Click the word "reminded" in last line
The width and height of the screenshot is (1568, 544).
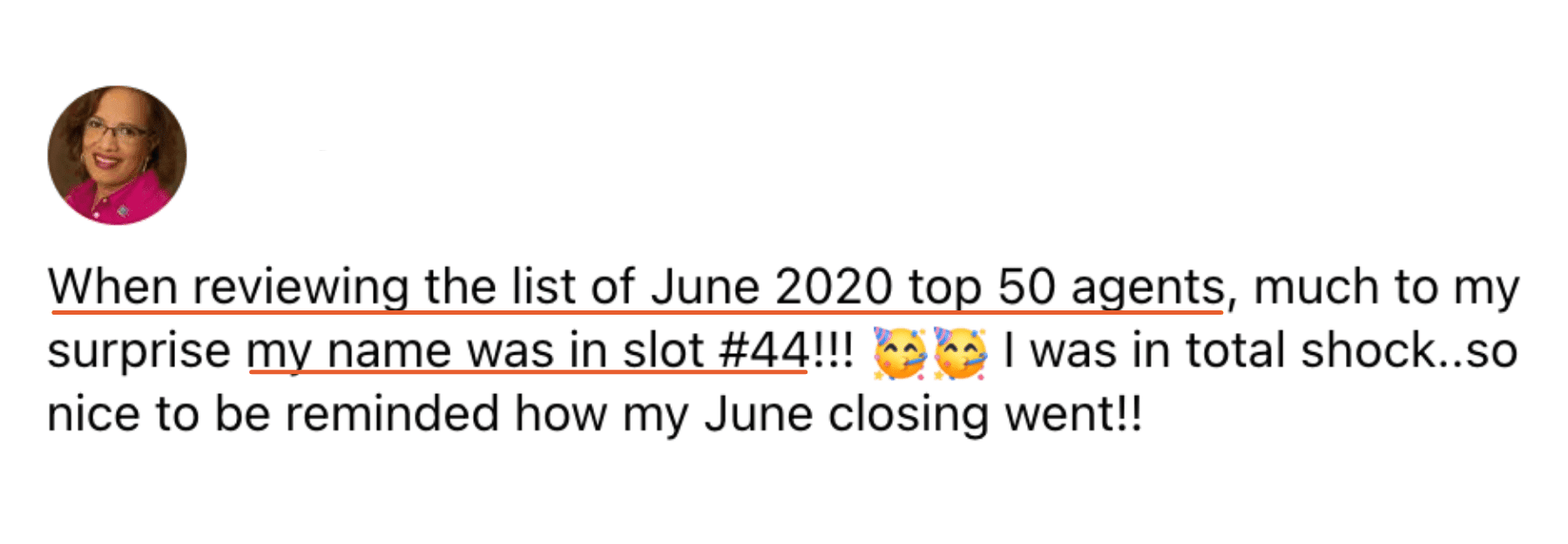click(x=393, y=414)
